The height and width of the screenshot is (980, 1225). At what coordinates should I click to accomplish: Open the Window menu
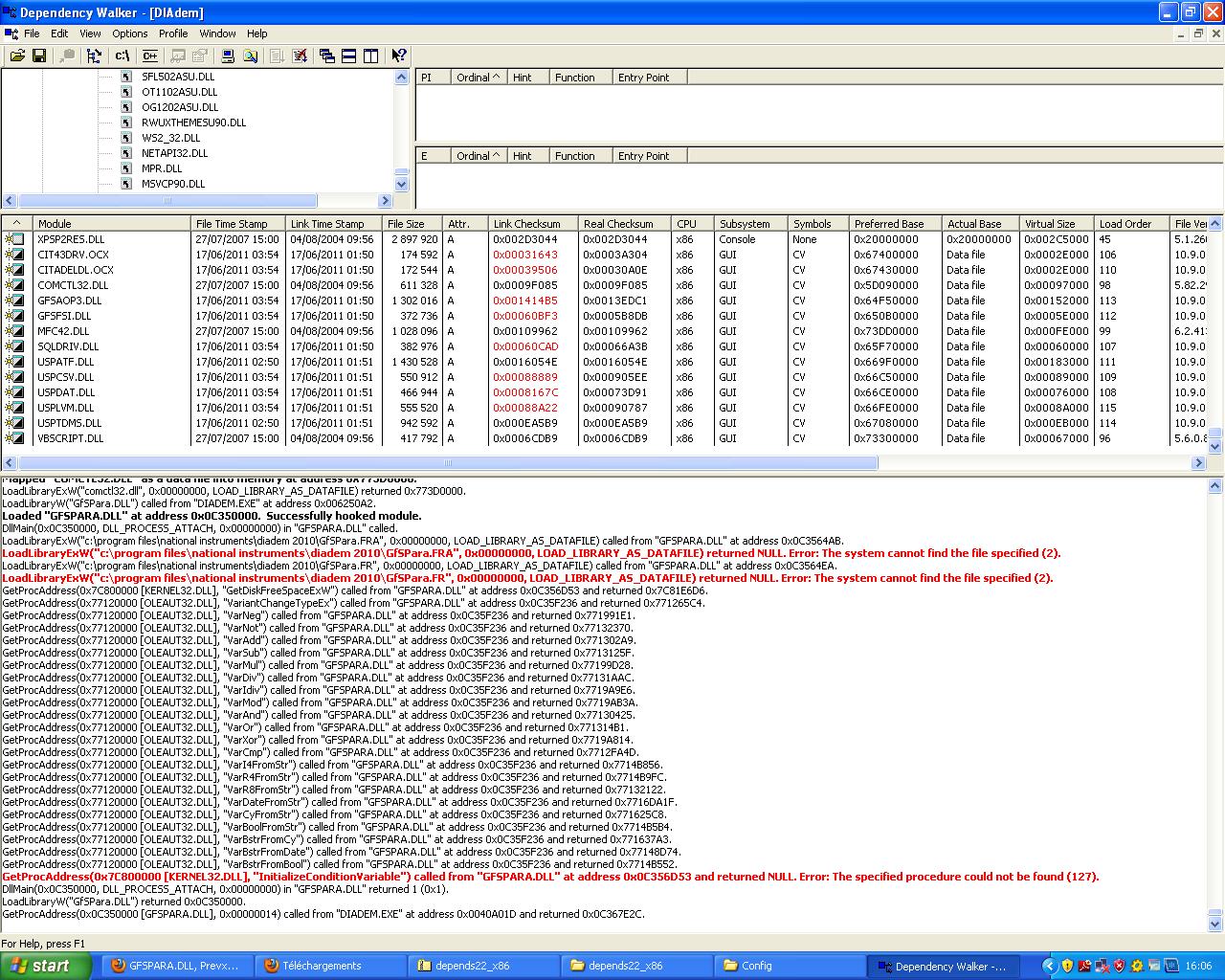click(218, 33)
